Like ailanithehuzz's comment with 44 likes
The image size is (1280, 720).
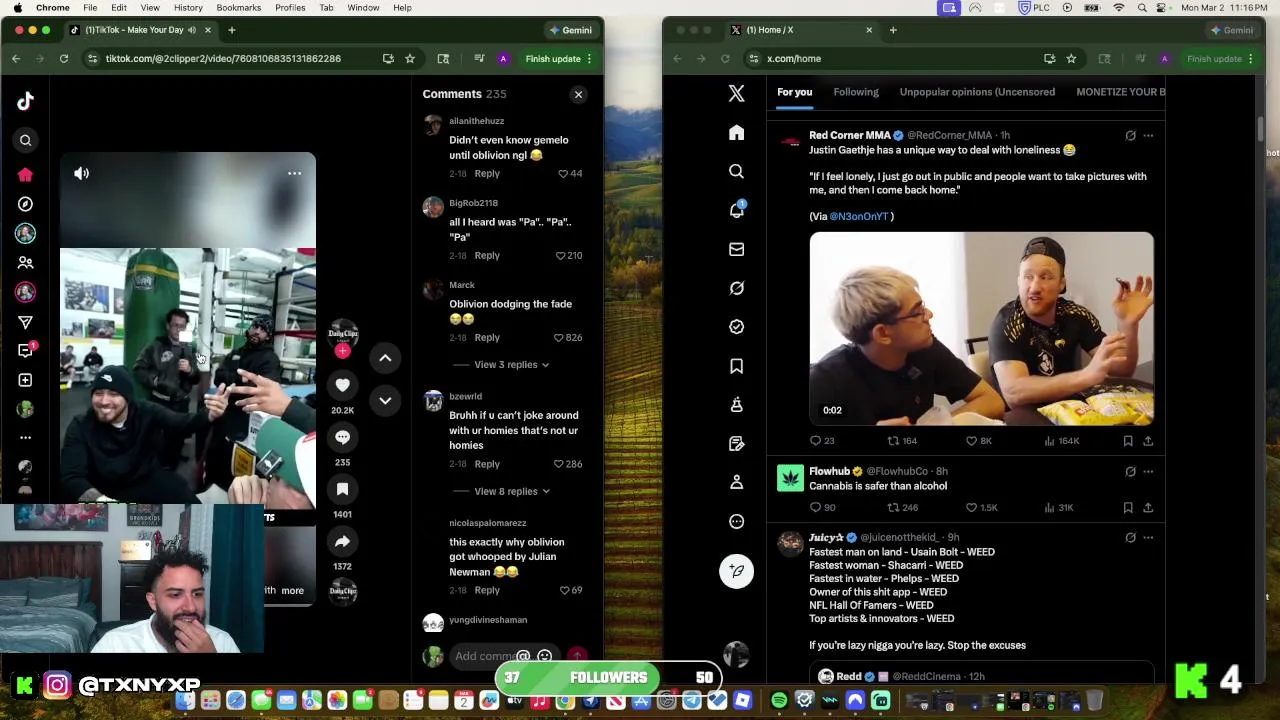tap(570, 174)
